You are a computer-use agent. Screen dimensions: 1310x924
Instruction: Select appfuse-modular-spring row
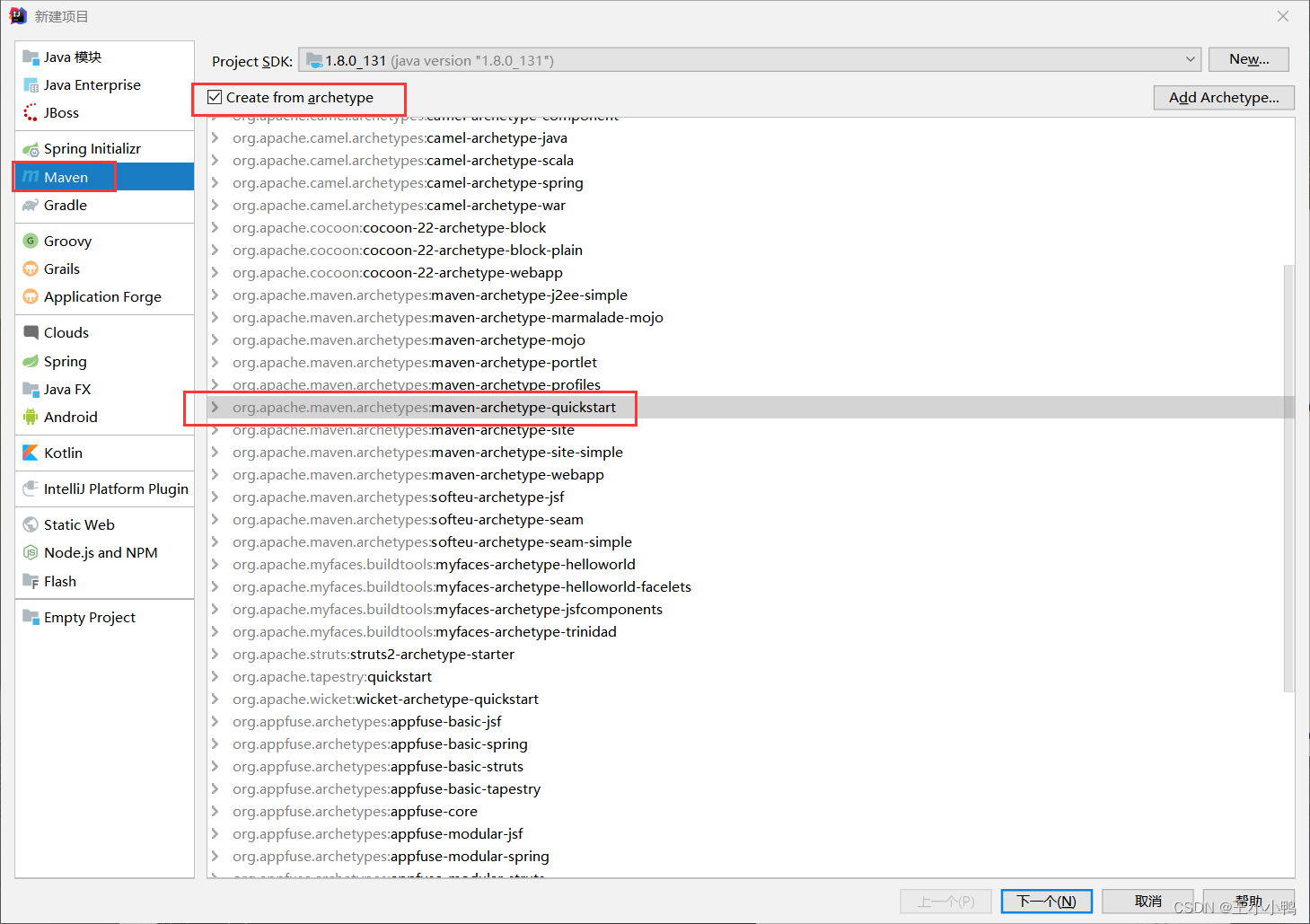tap(750, 856)
